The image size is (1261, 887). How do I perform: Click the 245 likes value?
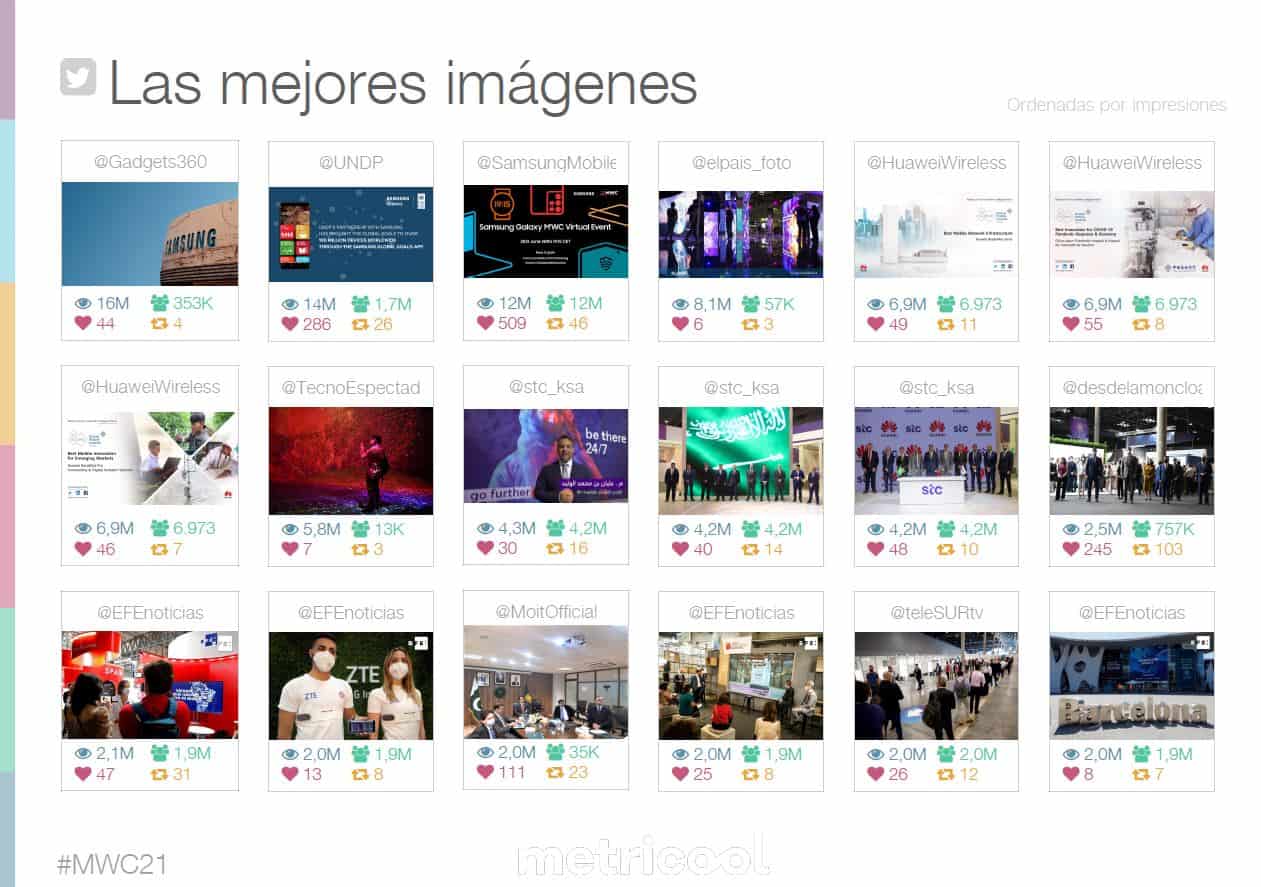pyautogui.click(x=1097, y=549)
